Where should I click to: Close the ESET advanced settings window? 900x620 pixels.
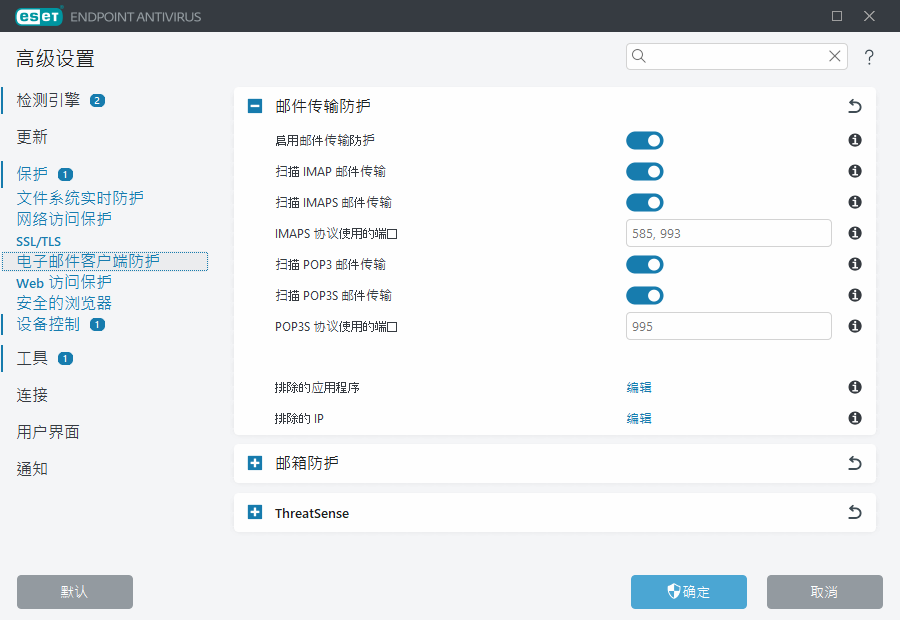coord(869,16)
